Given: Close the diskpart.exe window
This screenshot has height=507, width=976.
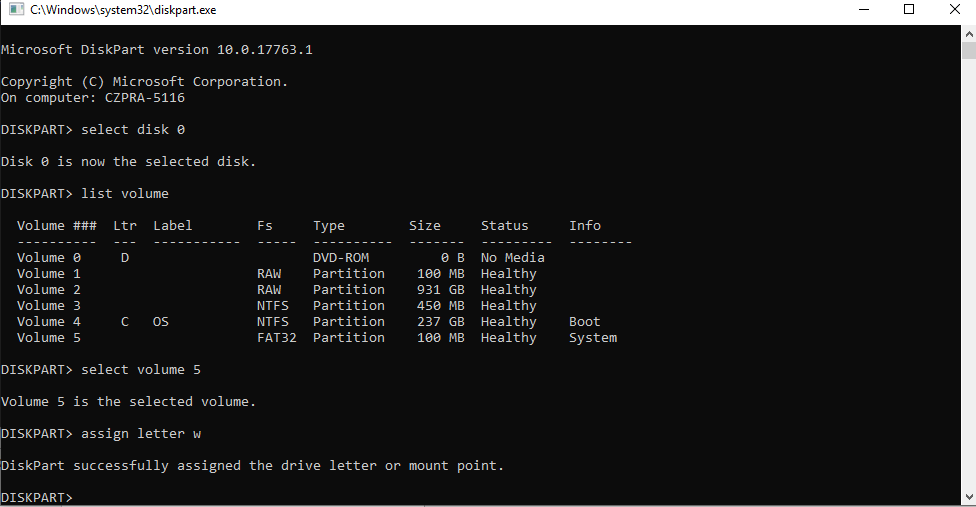Looking at the screenshot, I should pyautogui.click(x=954, y=9).
